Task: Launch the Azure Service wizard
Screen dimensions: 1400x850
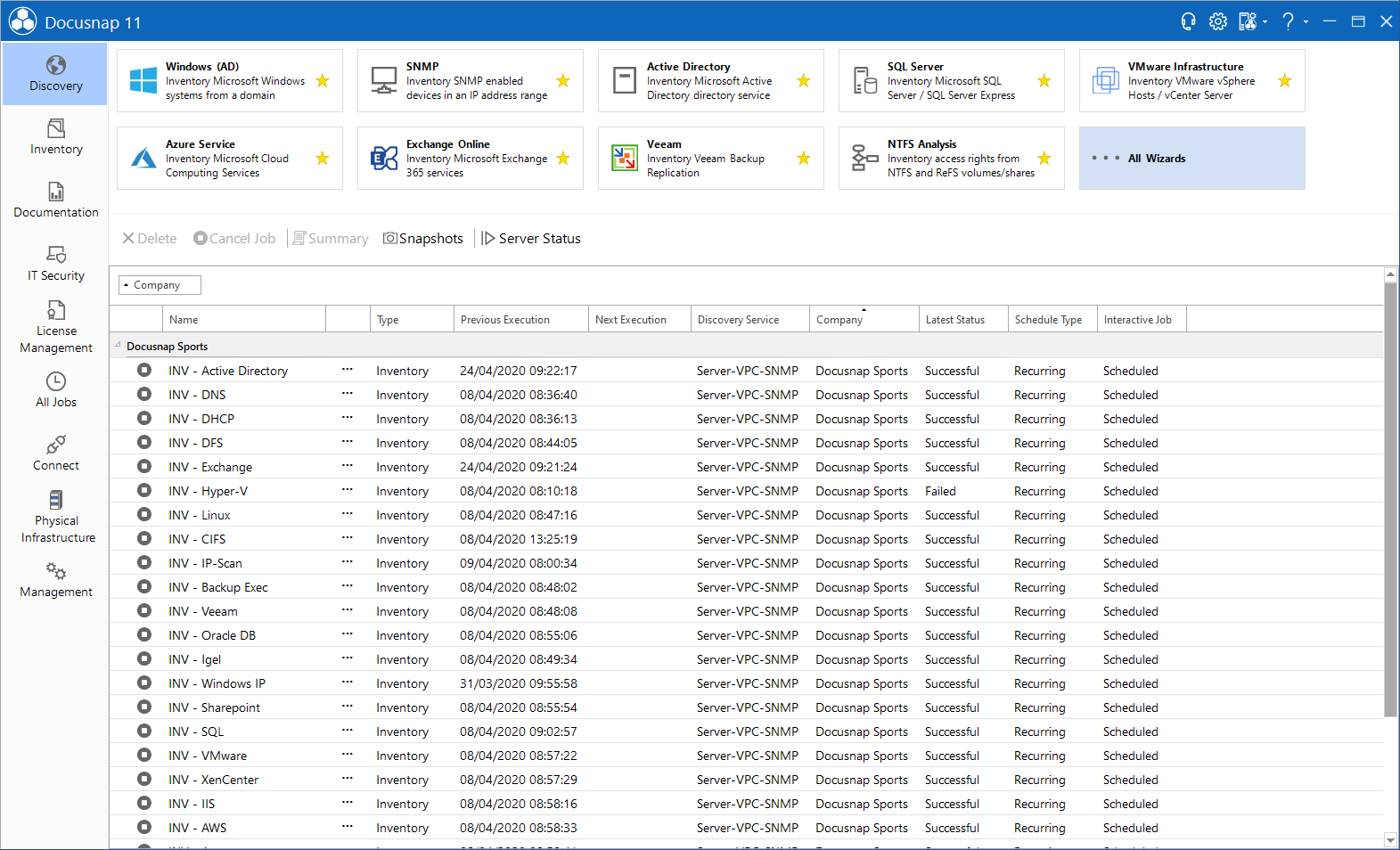Action: (230, 158)
